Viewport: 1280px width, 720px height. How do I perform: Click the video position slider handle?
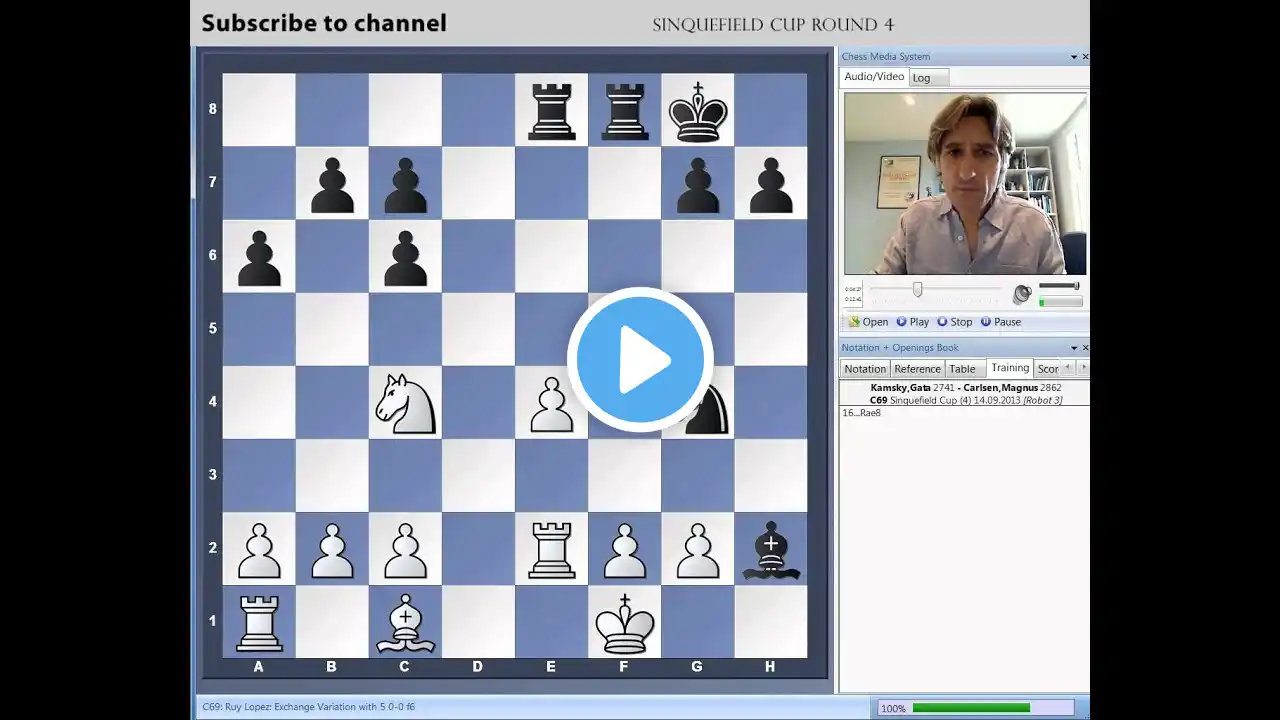point(917,289)
